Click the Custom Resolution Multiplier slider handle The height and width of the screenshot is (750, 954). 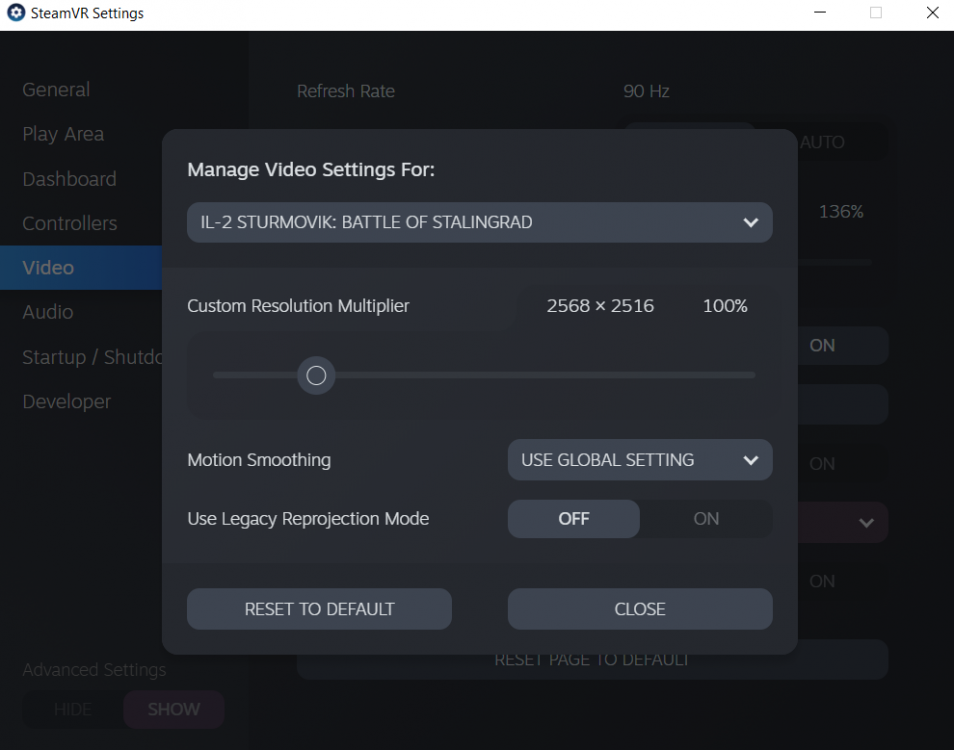click(316, 376)
